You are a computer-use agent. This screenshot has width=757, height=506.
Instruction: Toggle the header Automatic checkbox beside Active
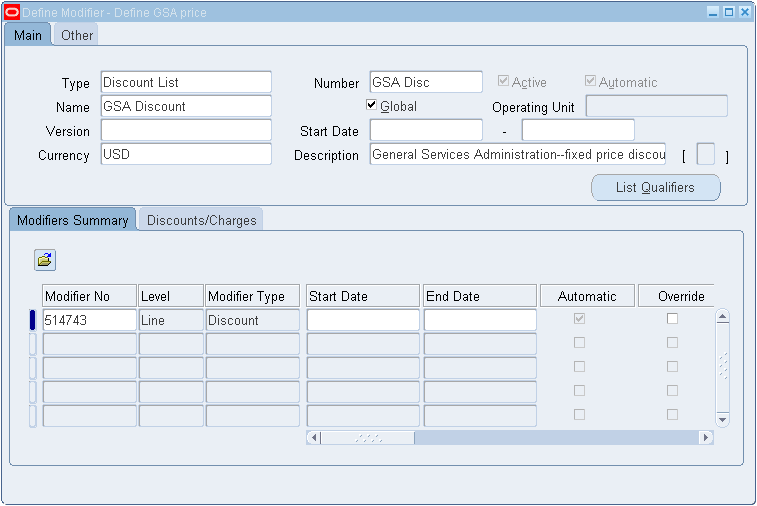pos(590,81)
